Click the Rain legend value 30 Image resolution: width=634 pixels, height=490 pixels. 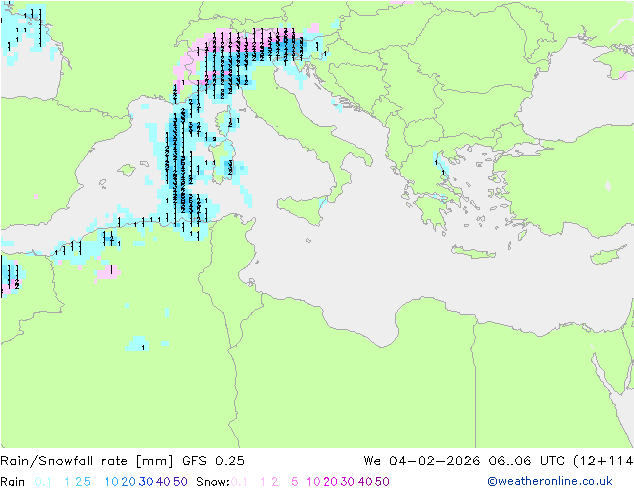[146, 482]
